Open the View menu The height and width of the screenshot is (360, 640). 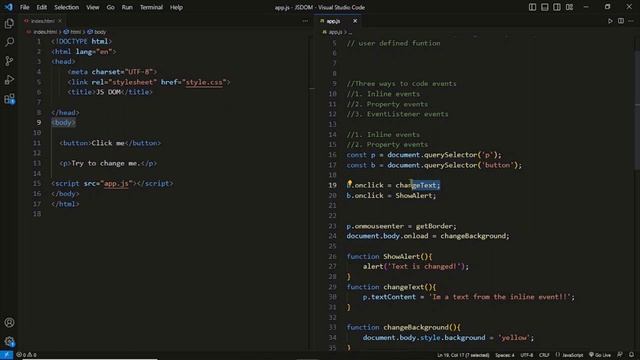pos(93,7)
